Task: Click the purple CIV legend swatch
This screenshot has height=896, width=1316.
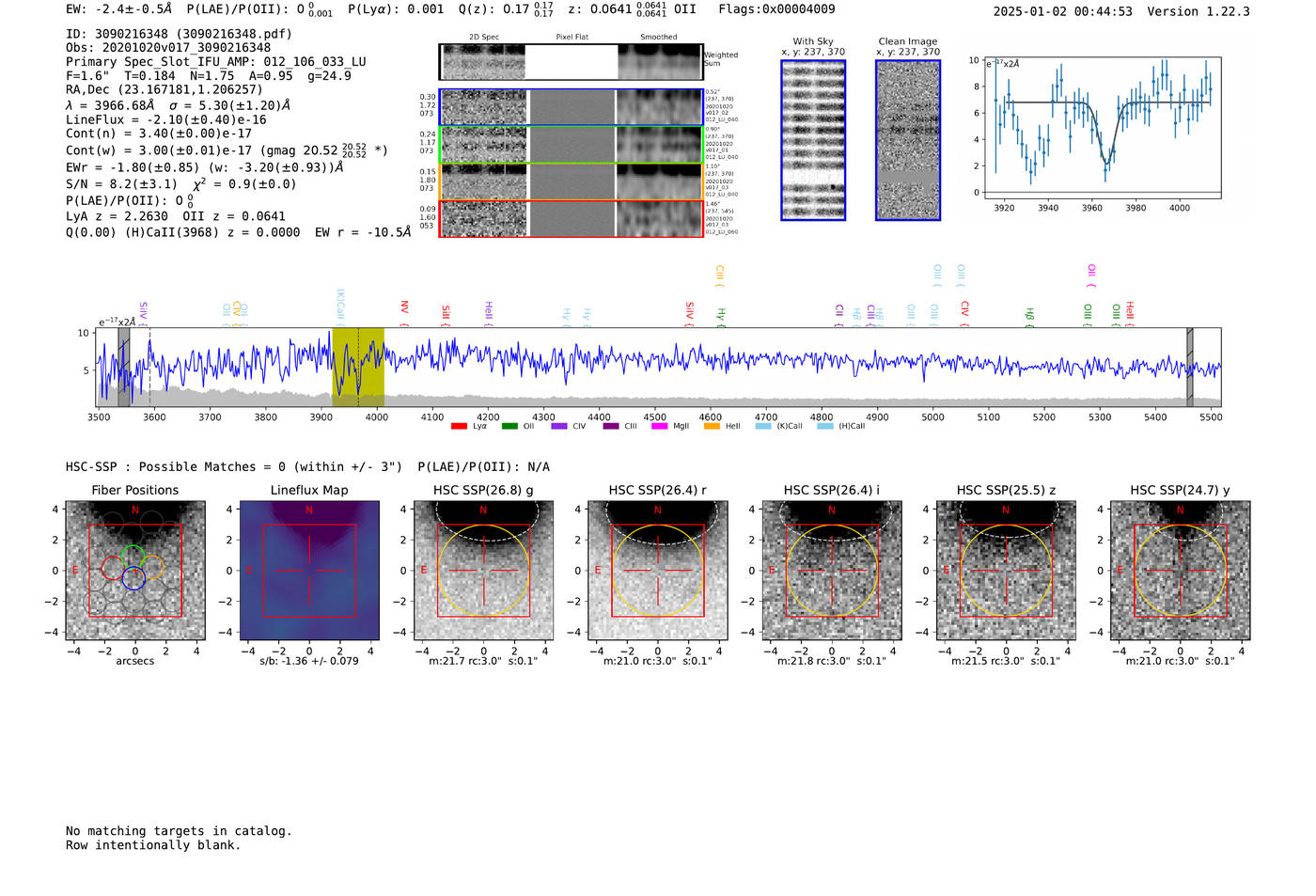Action: pyautogui.click(x=559, y=426)
